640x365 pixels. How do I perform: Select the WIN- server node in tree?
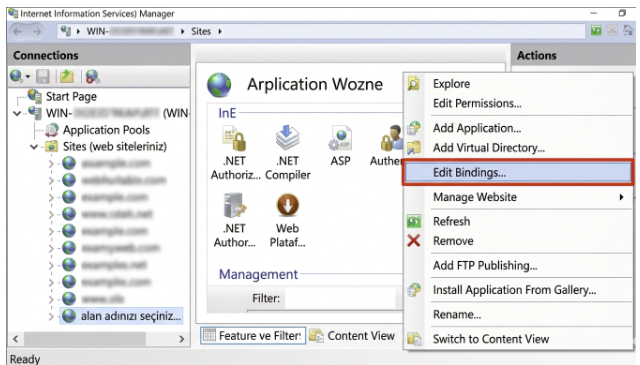(x=117, y=113)
